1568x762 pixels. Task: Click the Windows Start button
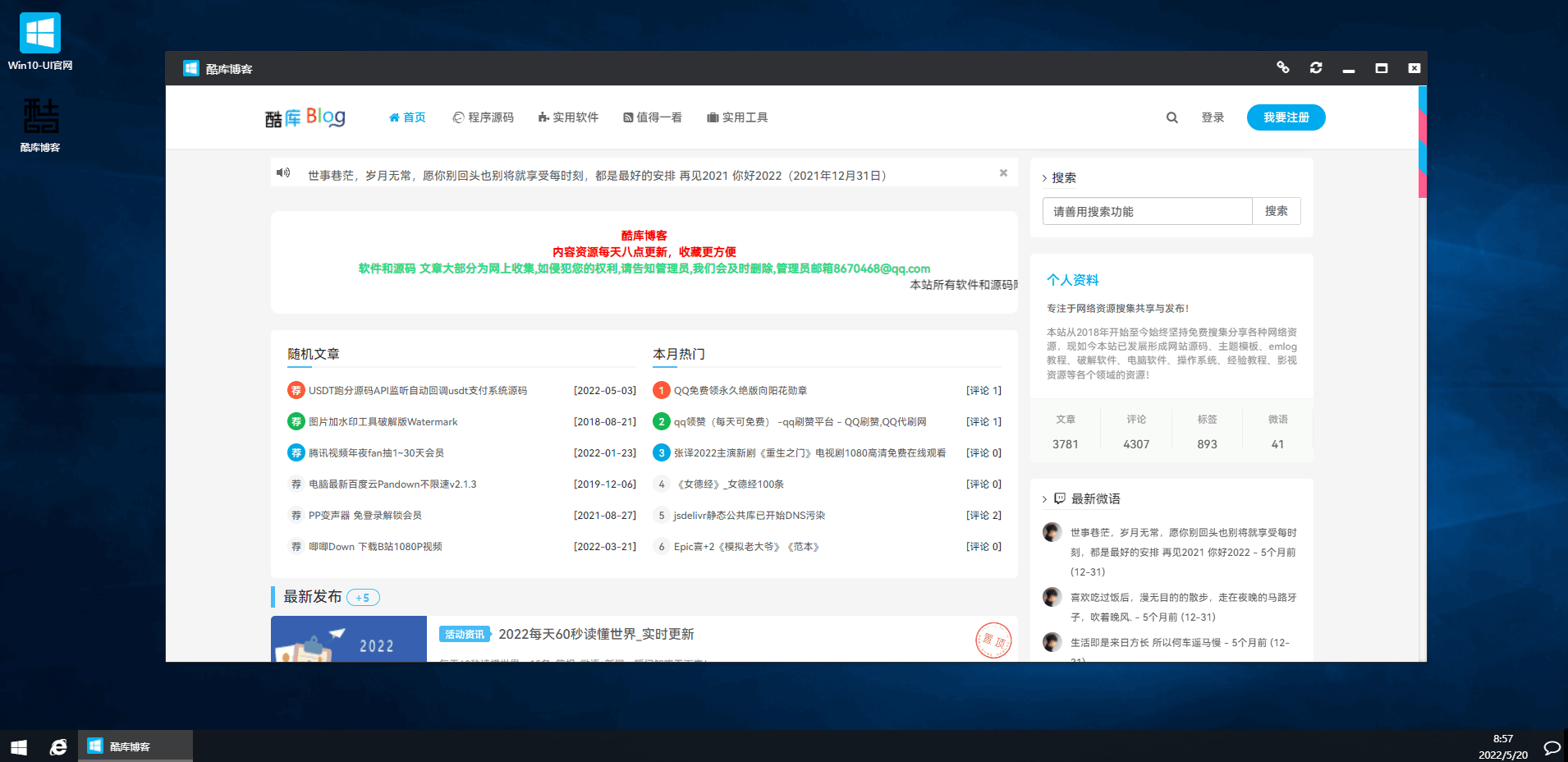[17, 746]
